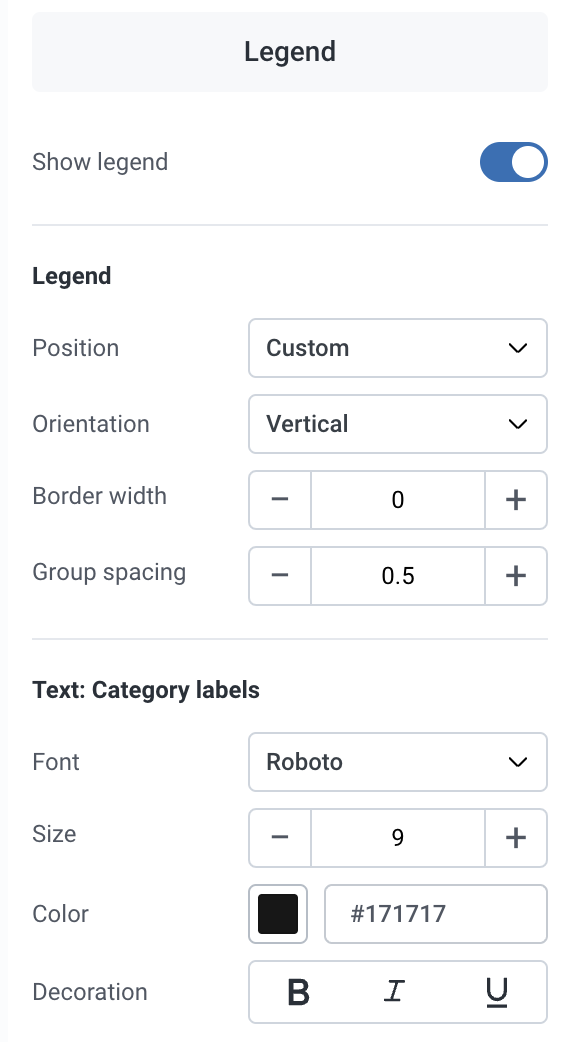Decrease the Border width value

pyautogui.click(x=280, y=500)
